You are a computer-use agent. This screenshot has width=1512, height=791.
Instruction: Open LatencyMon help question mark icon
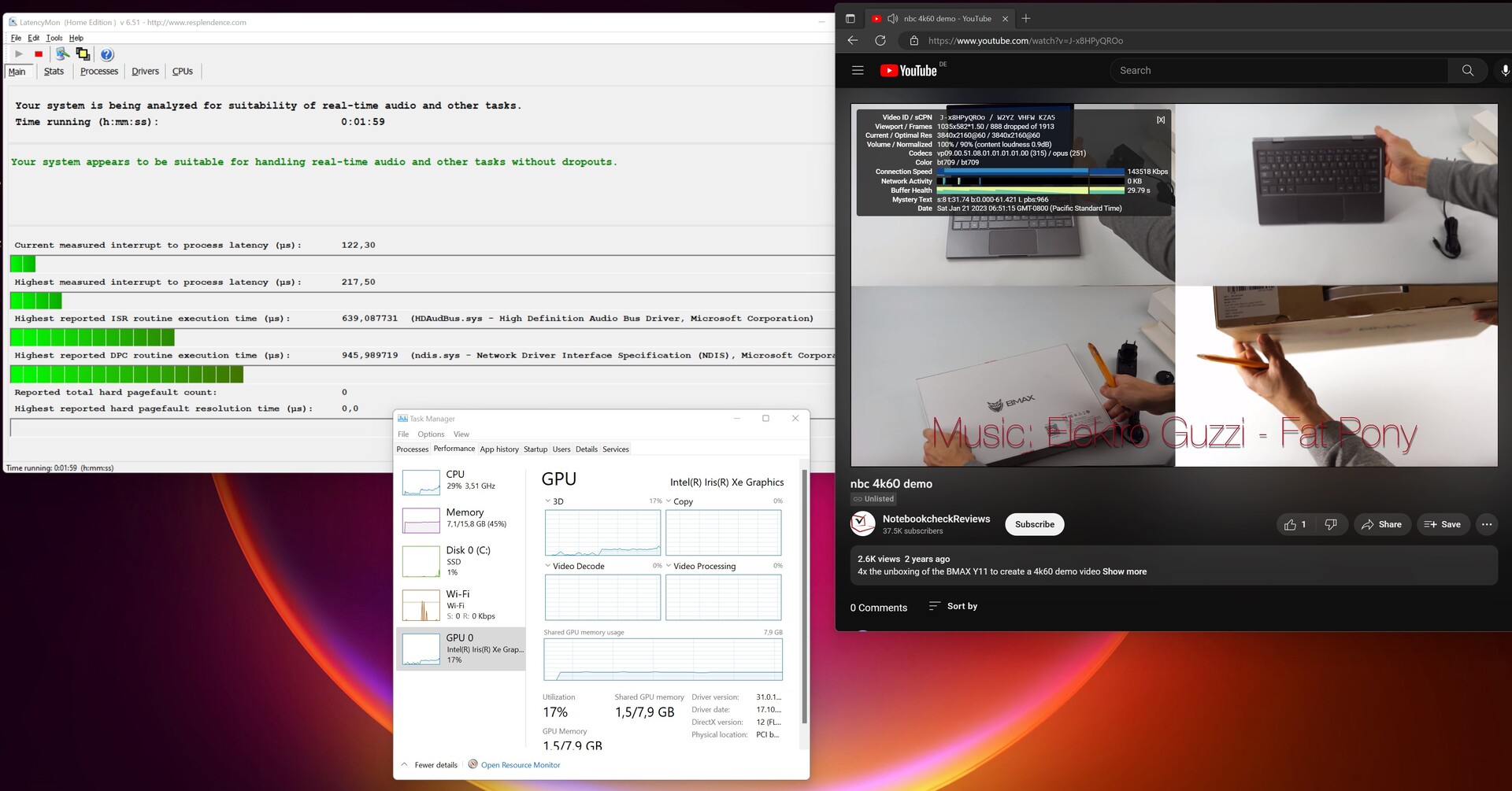coord(107,54)
